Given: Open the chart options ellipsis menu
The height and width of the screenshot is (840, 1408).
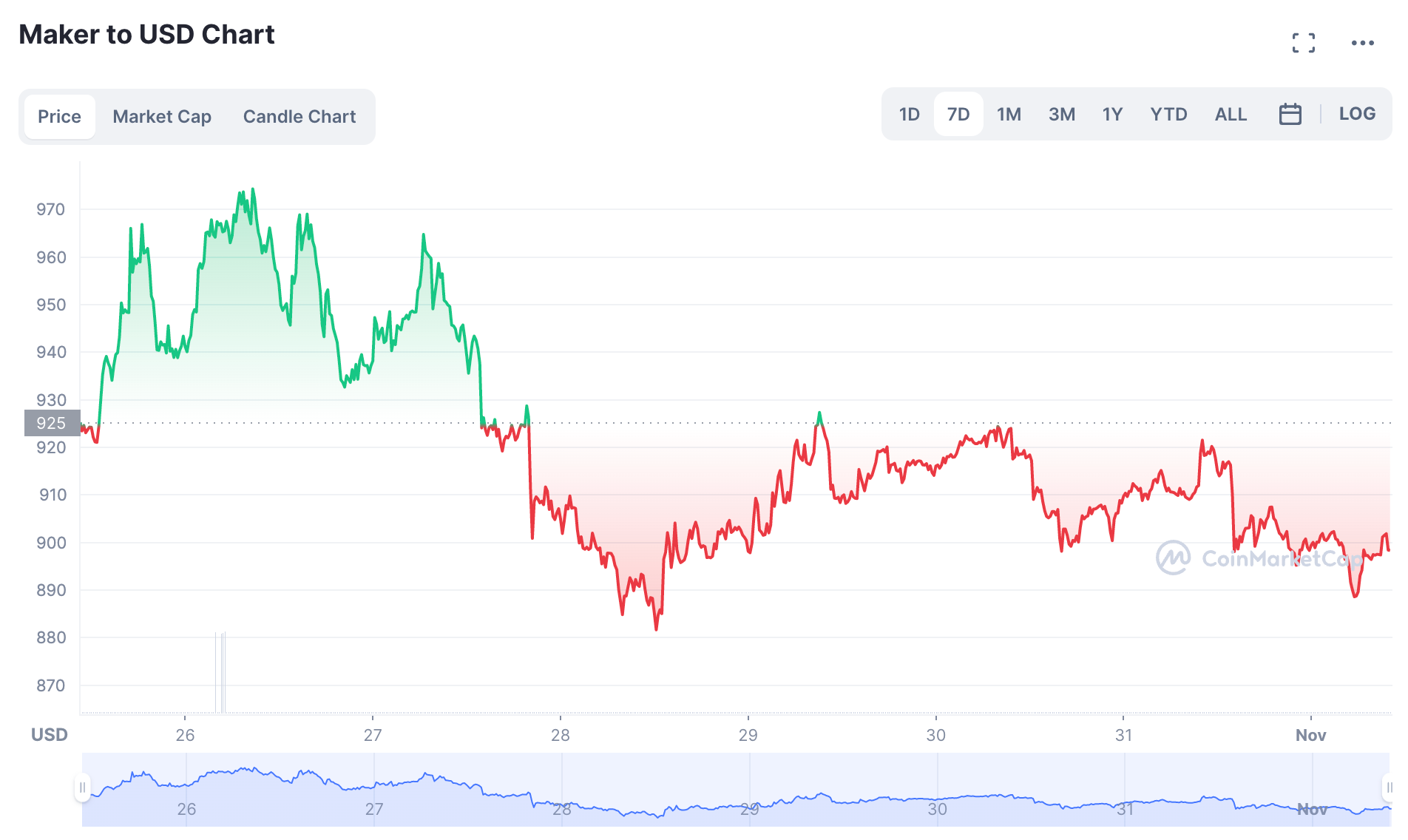Looking at the screenshot, I should tap(1363, 42).
